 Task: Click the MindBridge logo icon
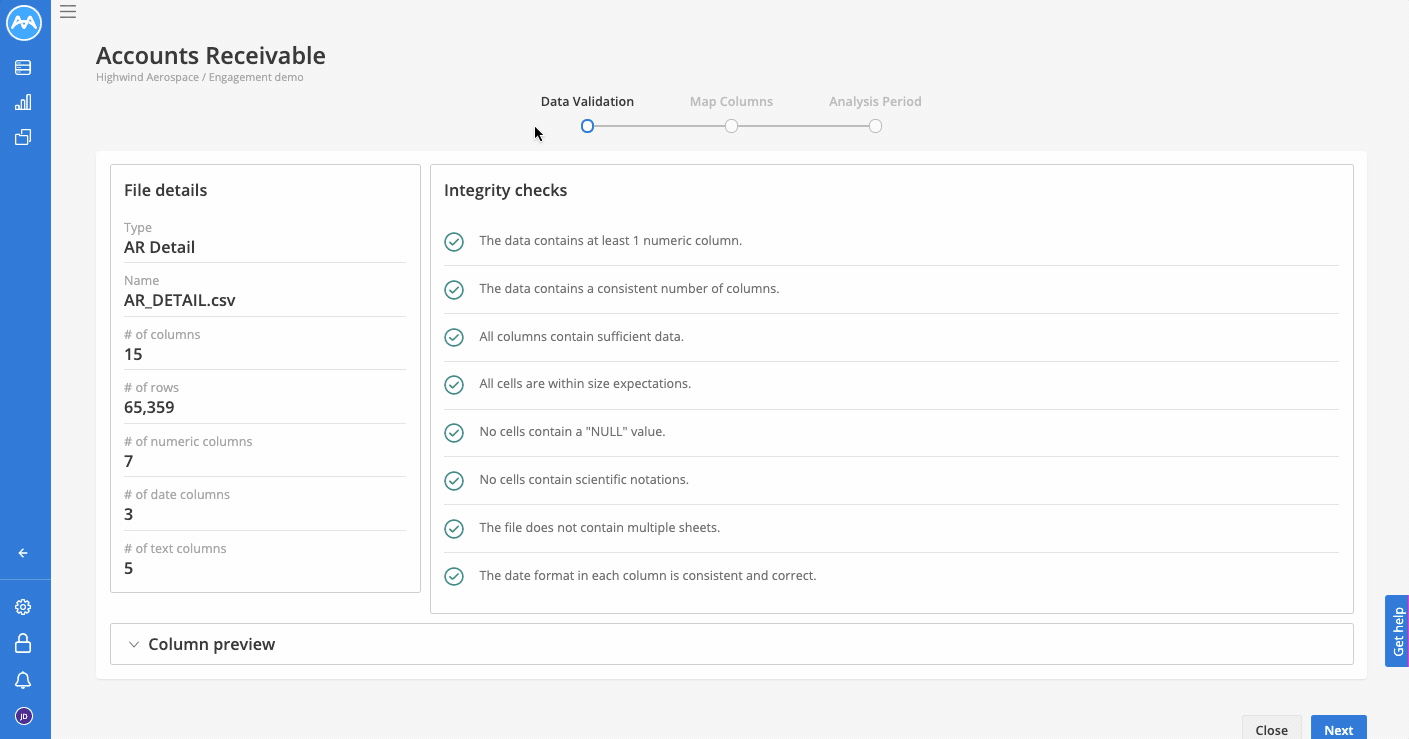coord(24,23)
